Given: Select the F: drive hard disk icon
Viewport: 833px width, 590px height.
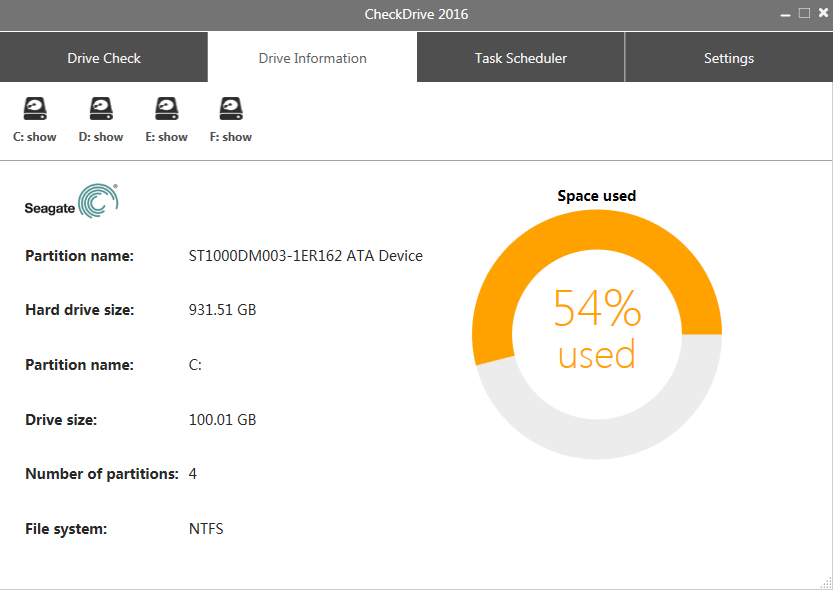Looking at the screenshot, I should (231, 108).
